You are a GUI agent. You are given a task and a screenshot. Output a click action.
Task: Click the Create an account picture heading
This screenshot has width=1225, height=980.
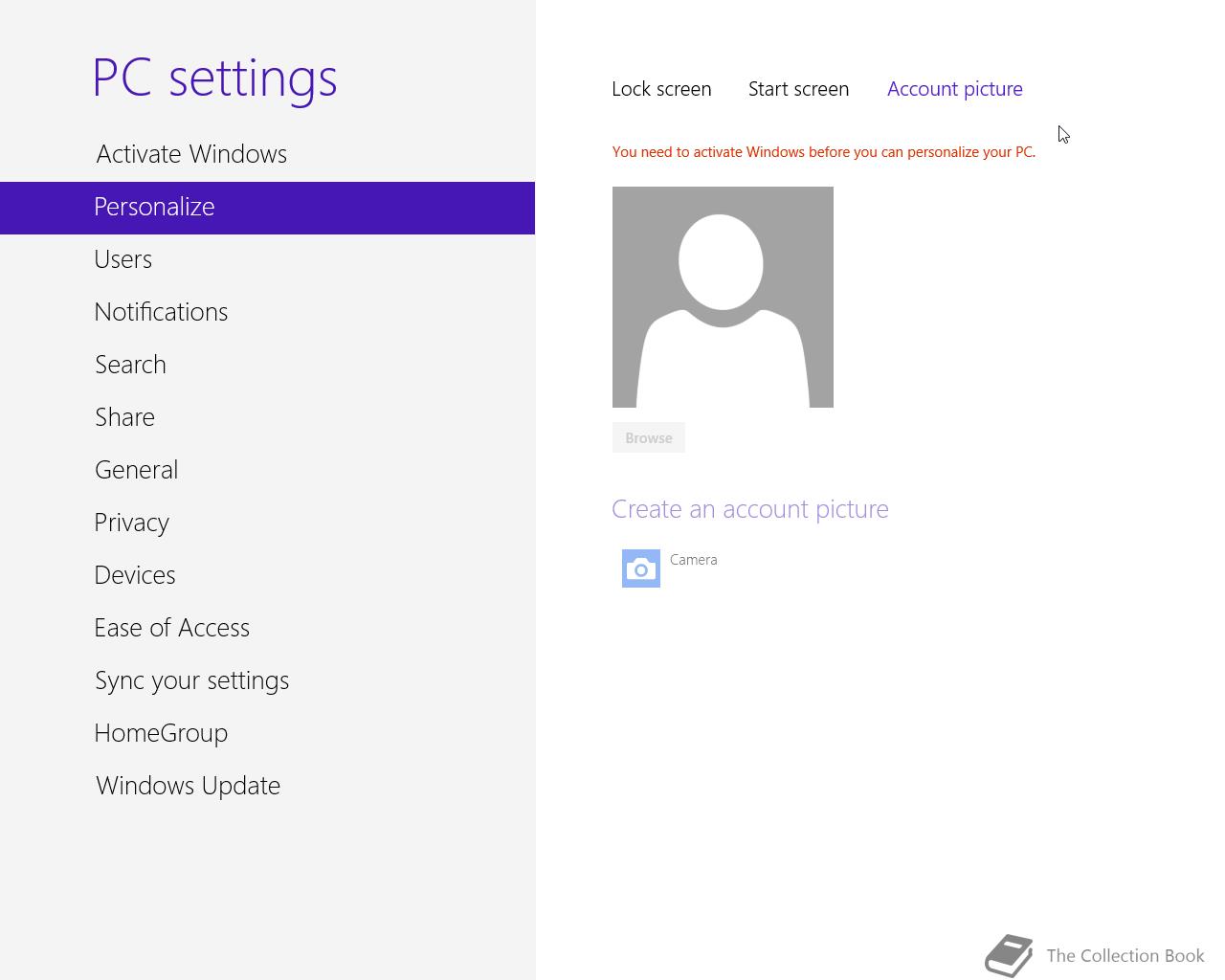point(750,509)
